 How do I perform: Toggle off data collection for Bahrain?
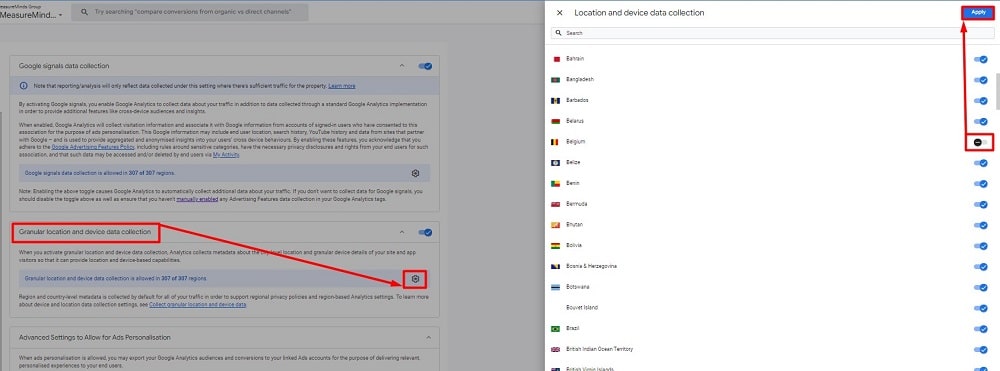click(980, 59)
